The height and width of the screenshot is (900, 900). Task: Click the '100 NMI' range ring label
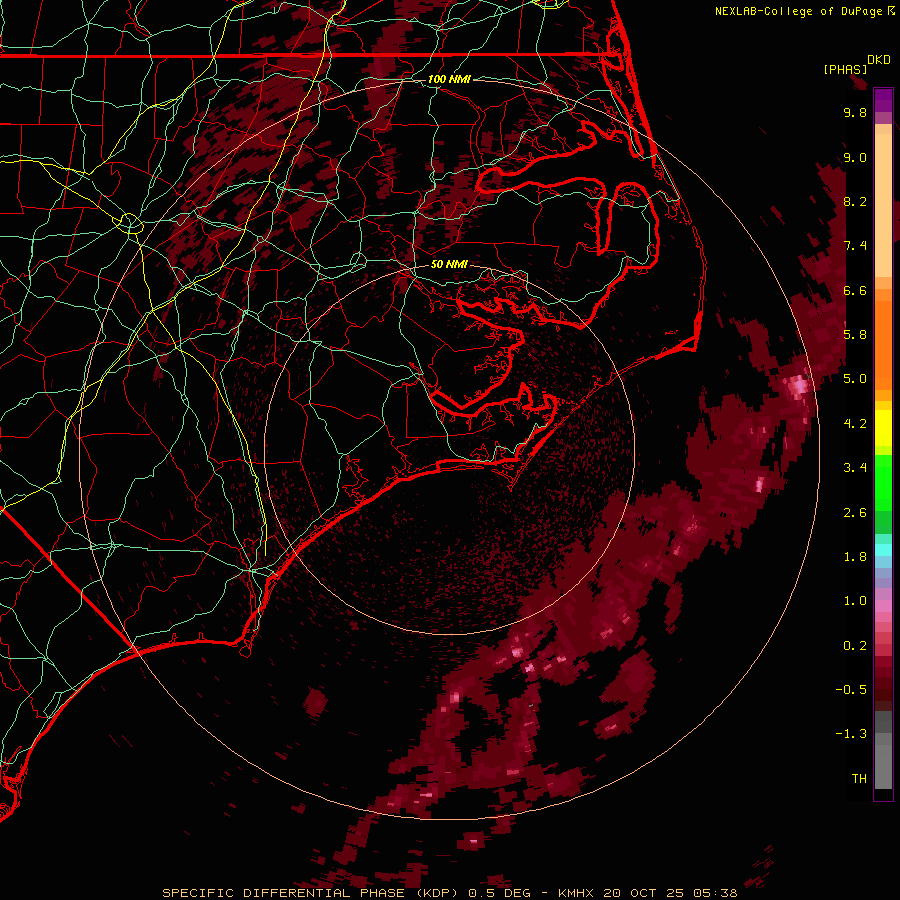click(449, 79)
